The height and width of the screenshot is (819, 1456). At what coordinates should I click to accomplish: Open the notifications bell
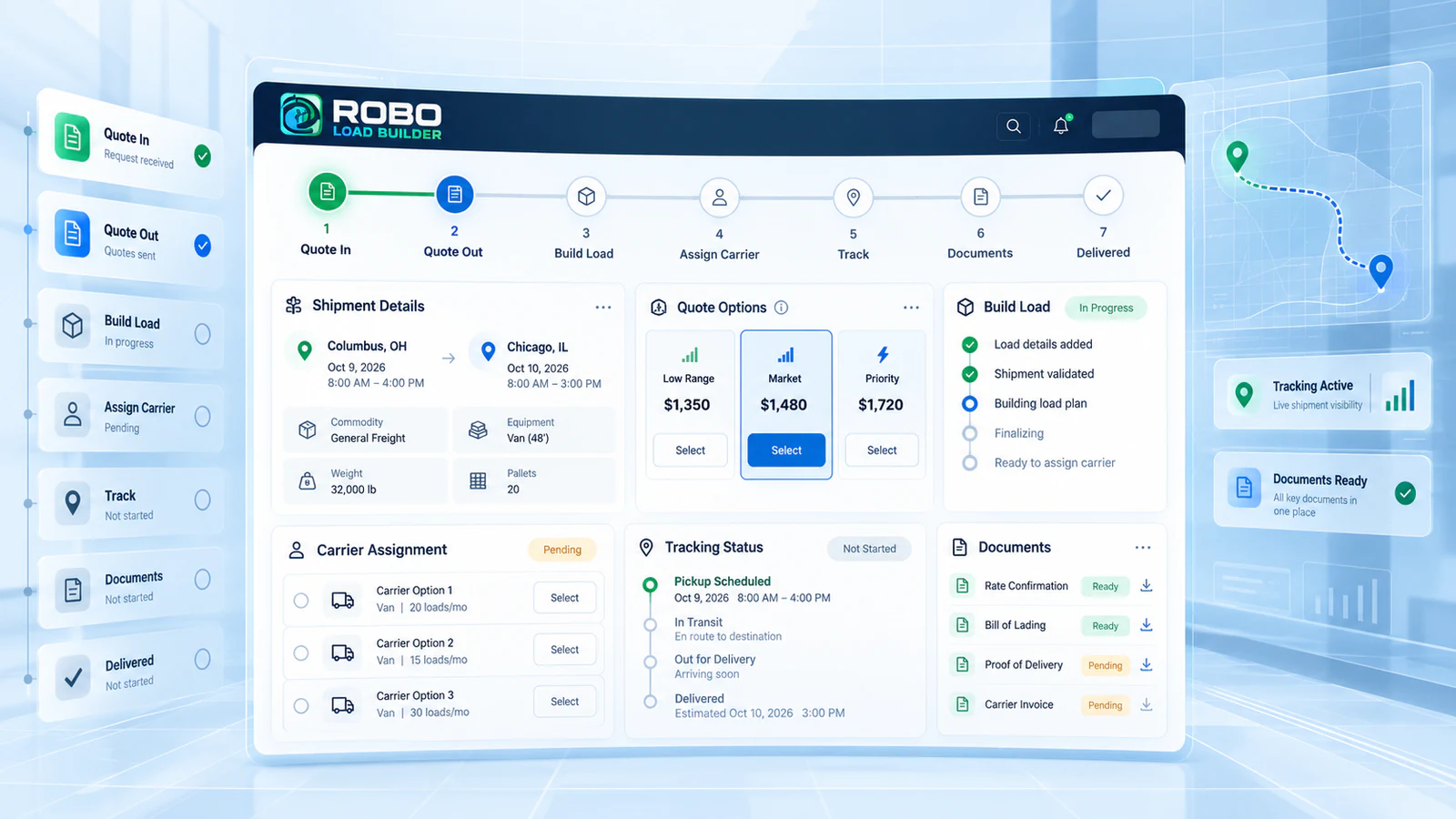pyautogui.click(x=1061, y=126)
